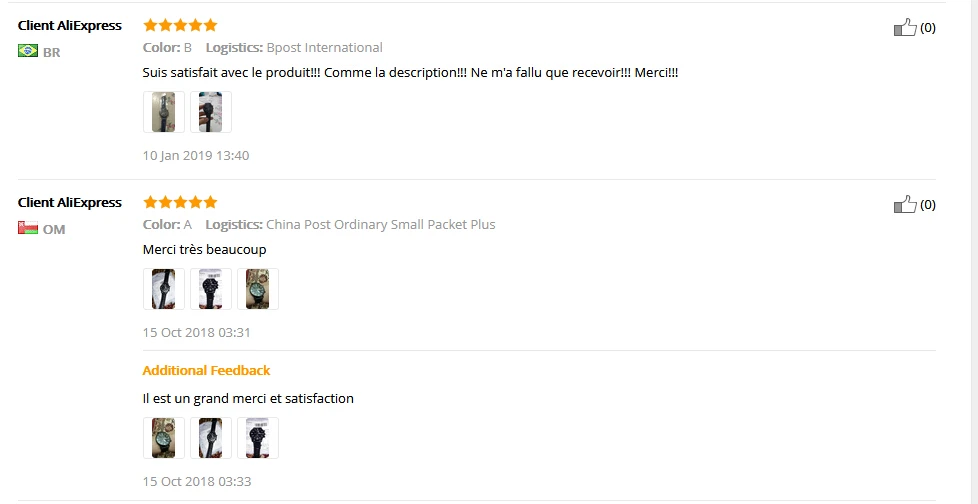Click 'China Post Ordinary Small Packet Plus' text
Image resolution: width=978 pixels, height=504 pixels.
click(x=380, y=224)
